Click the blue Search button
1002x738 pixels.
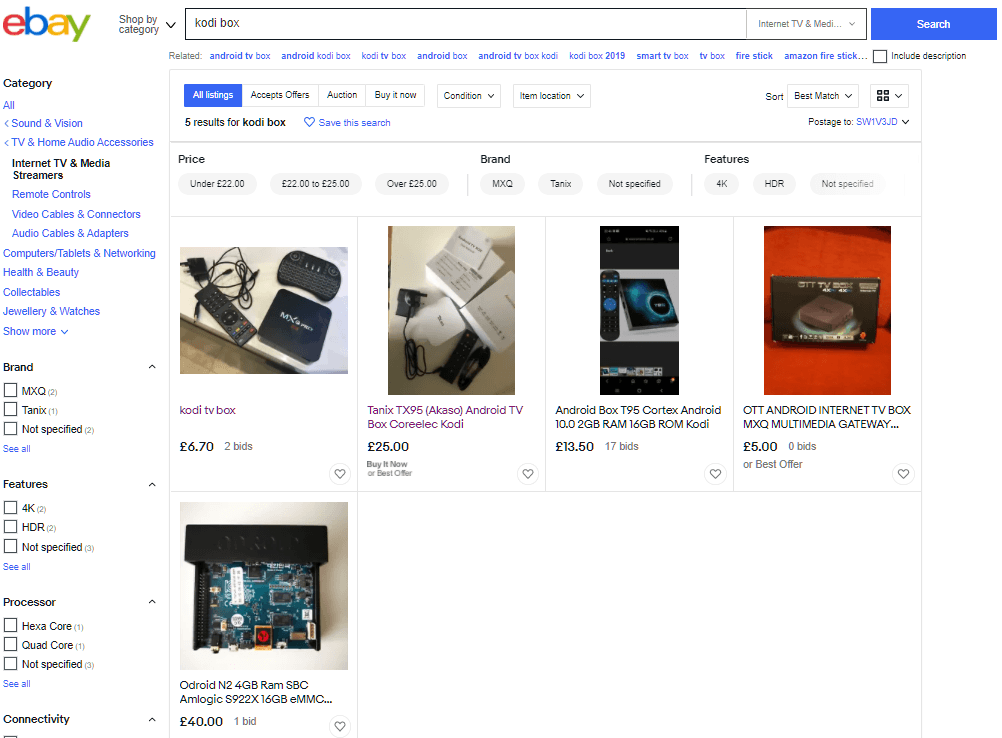[933, 24]
